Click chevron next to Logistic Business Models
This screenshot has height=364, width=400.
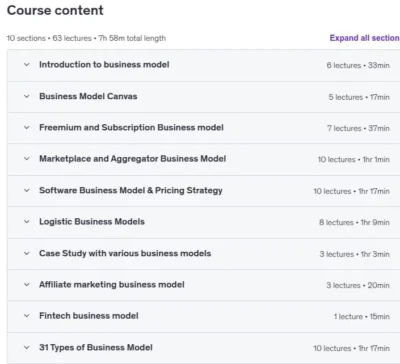(27, 222)
